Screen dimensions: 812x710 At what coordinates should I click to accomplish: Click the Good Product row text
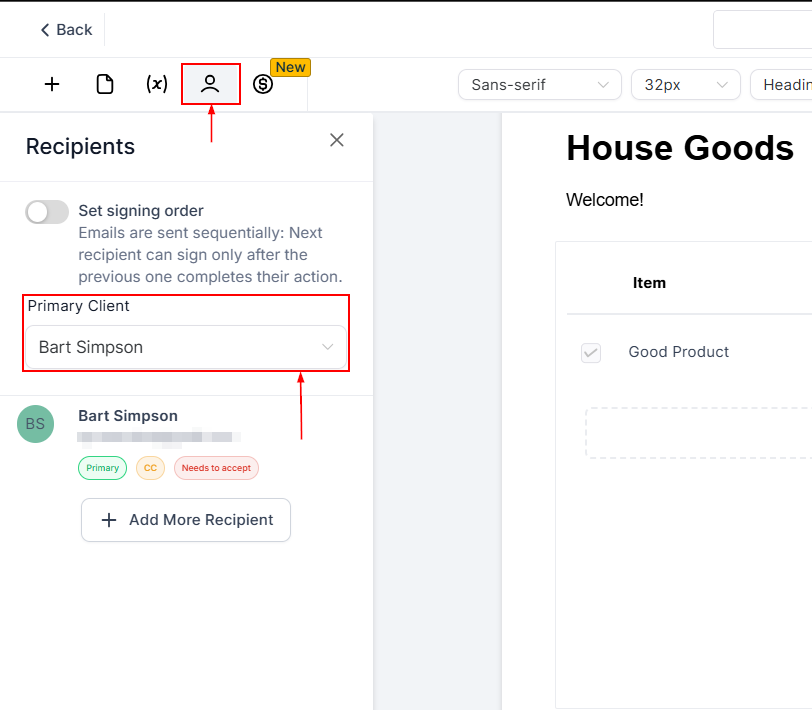[x=678, y=352]
